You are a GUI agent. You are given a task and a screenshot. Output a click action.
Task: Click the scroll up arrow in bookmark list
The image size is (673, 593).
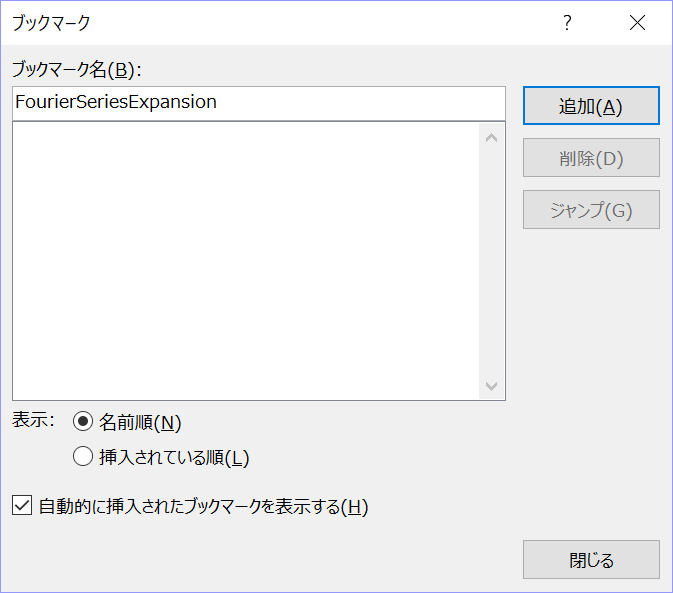491,137
